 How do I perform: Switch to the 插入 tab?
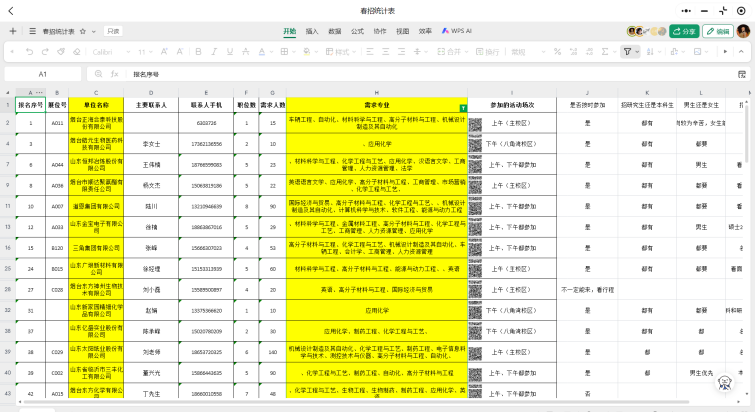(312, 31)
